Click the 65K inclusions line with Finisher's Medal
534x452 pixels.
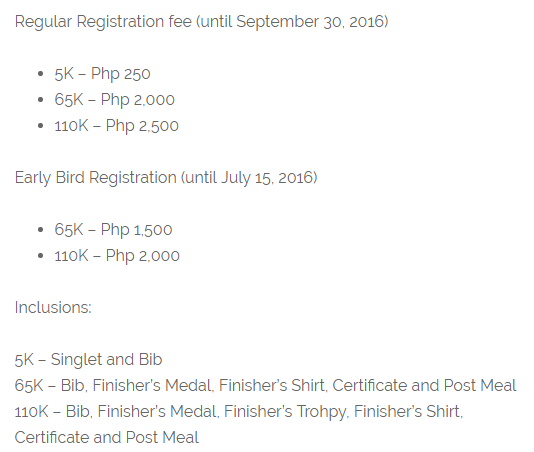[x=266, y=386]
